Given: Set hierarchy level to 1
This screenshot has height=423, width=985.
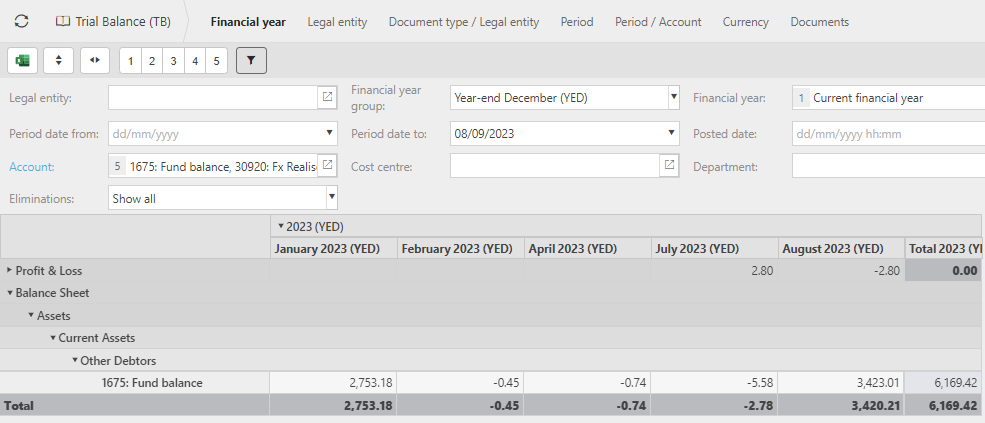Looking at the screenshot, I should [x=130, y=61].
